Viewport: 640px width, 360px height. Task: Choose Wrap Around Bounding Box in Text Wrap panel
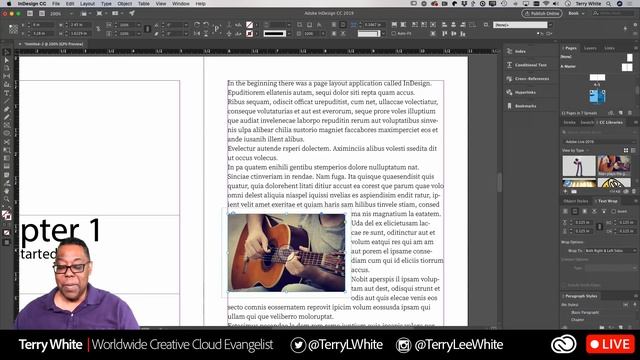click(x=575, y=211)
